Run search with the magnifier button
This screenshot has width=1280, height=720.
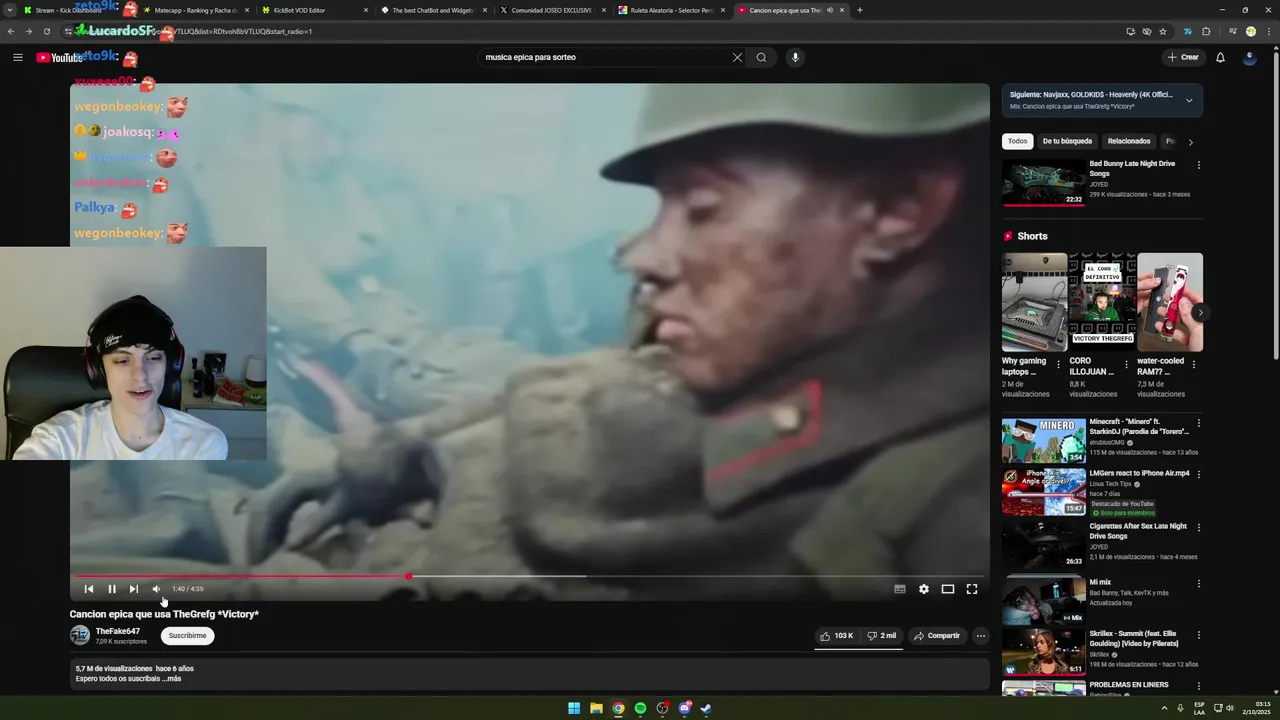click(x=761, y=57)
